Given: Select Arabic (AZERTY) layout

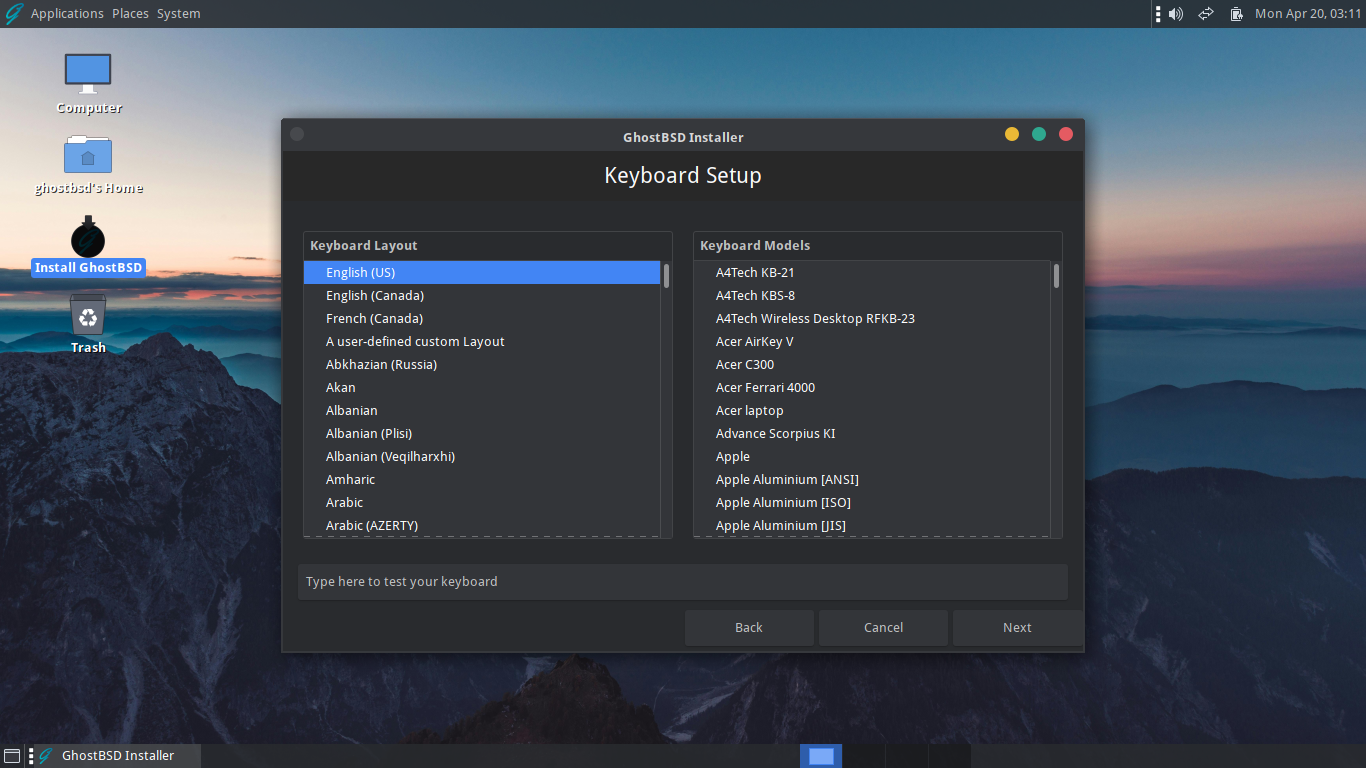Looking at the screenshot, I should 482,526.
